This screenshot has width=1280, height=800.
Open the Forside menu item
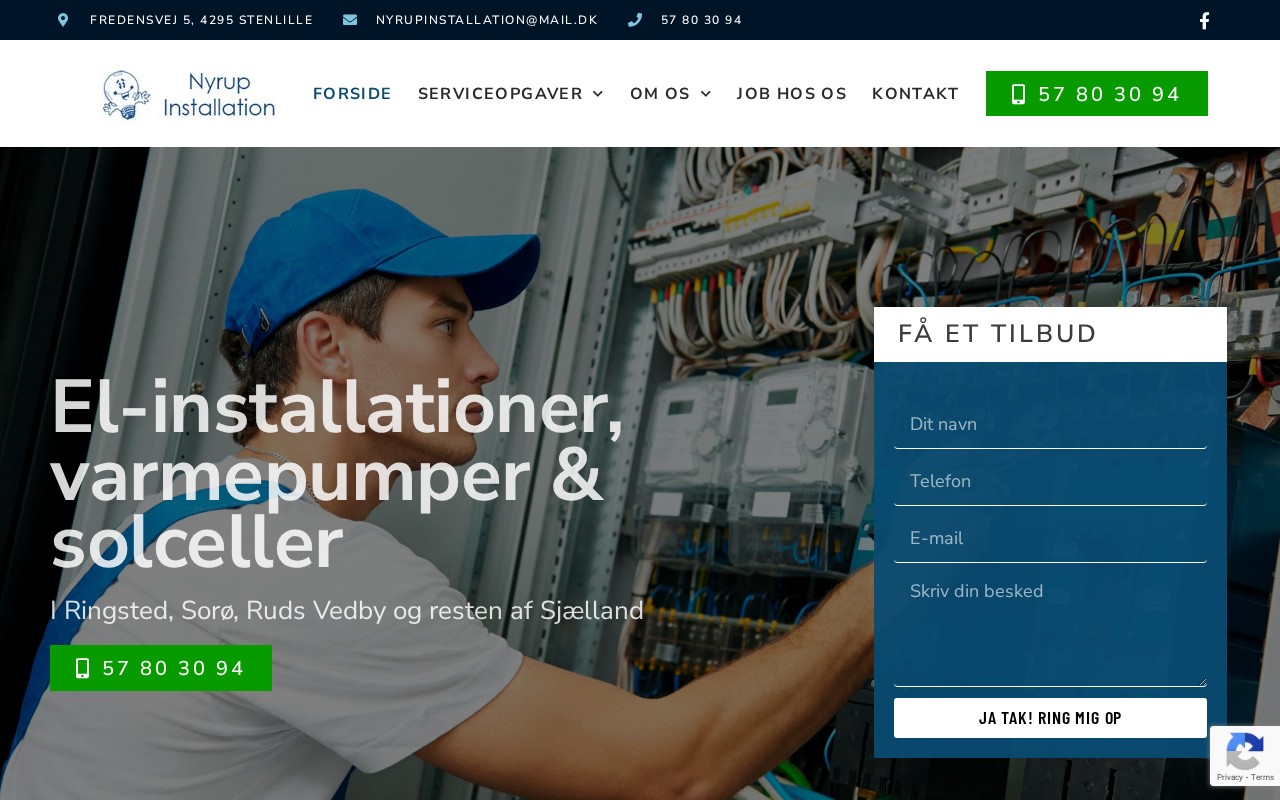tap(352, 94)
